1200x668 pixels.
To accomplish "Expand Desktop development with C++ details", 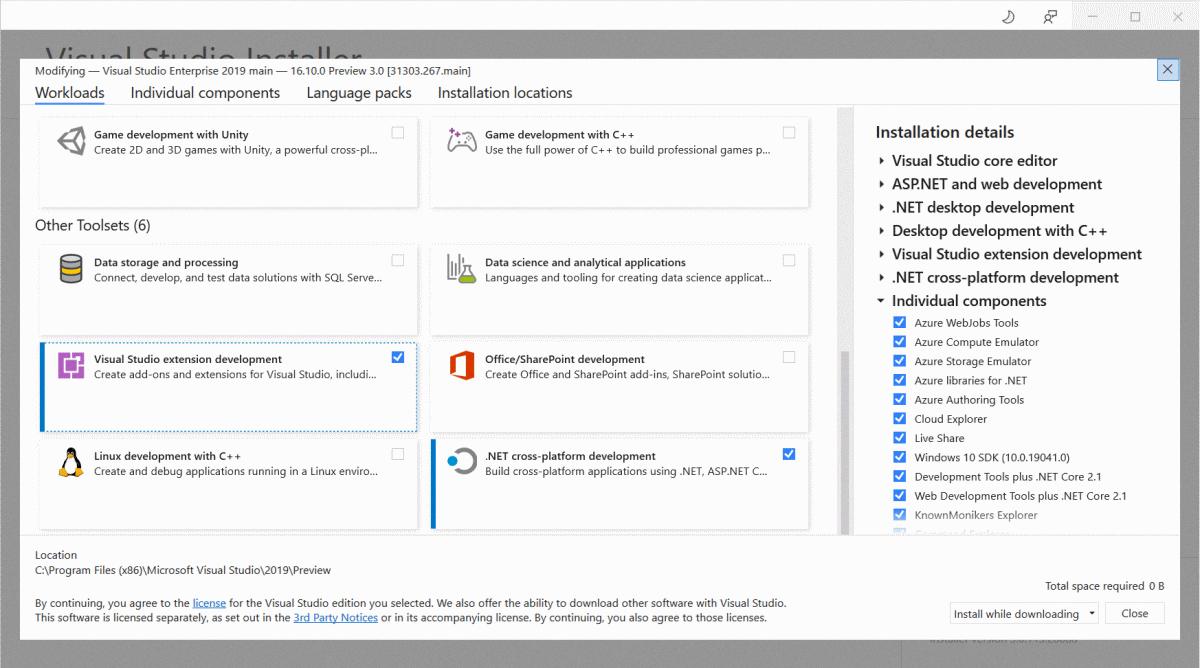I will 881,231.
